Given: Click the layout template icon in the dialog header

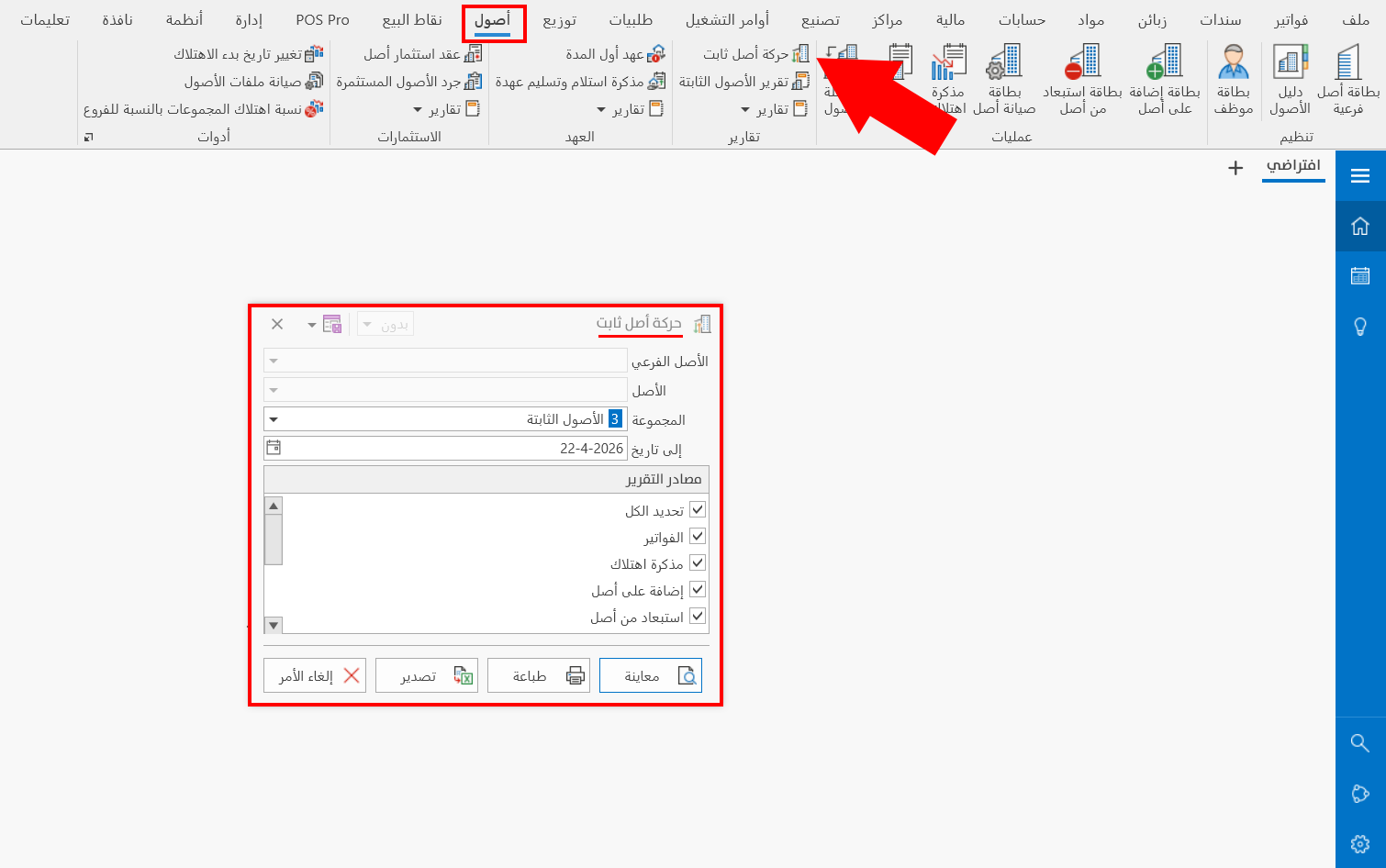Looking at the screenshot, I should click(331, 324).
